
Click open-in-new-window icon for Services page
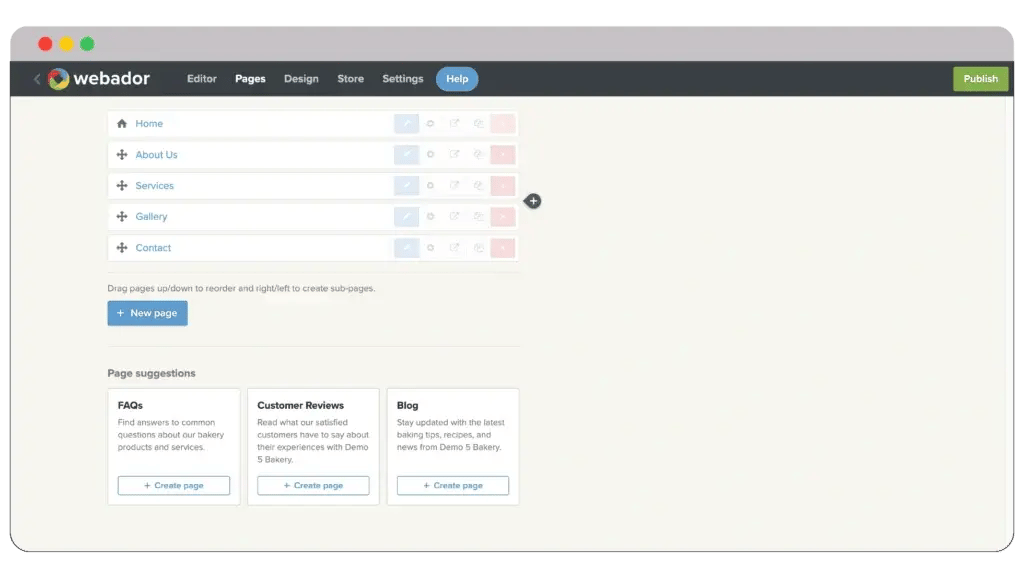pyautogui.click(x=455, y=186)
